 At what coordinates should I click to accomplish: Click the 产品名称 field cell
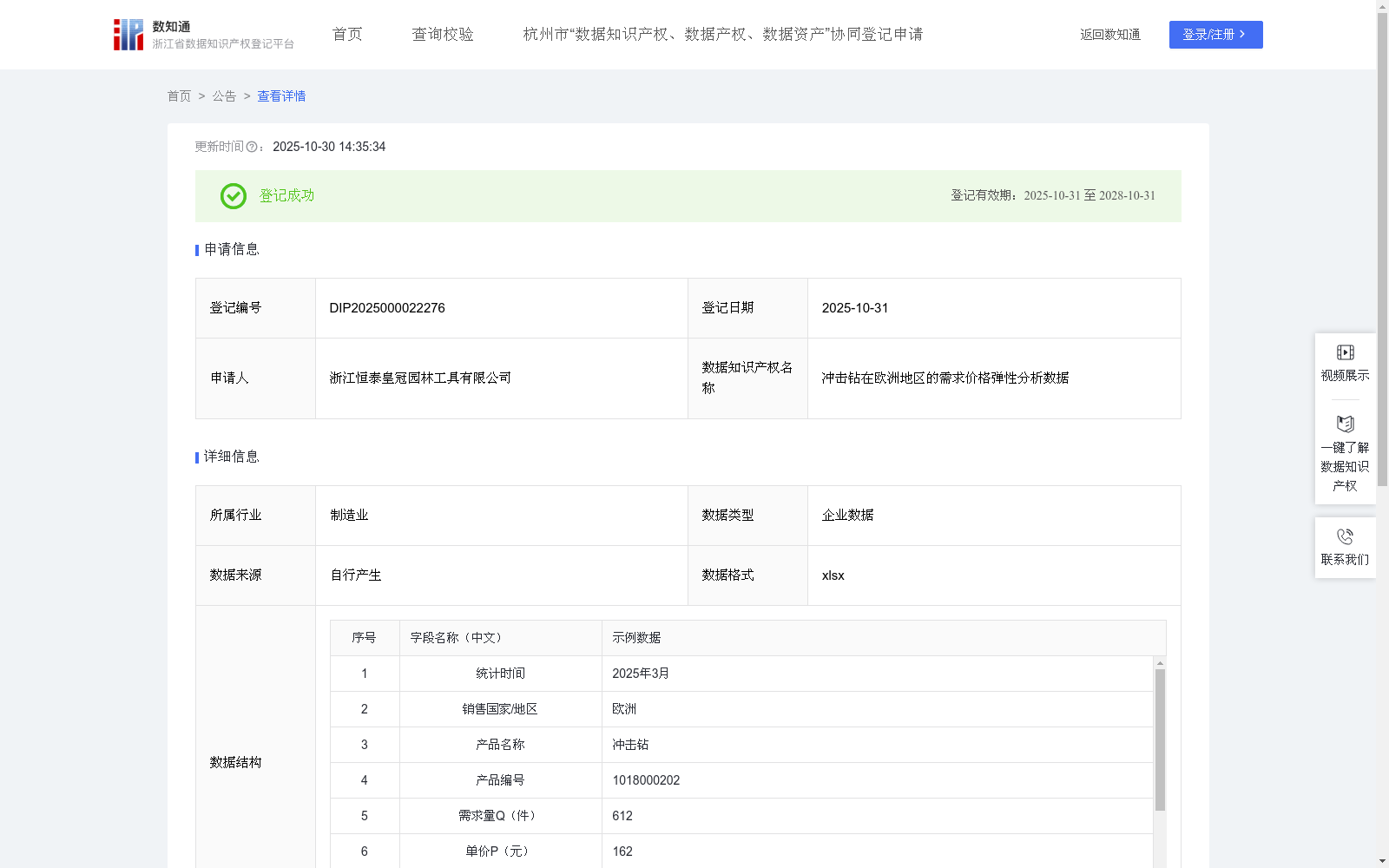pos(500,745)
